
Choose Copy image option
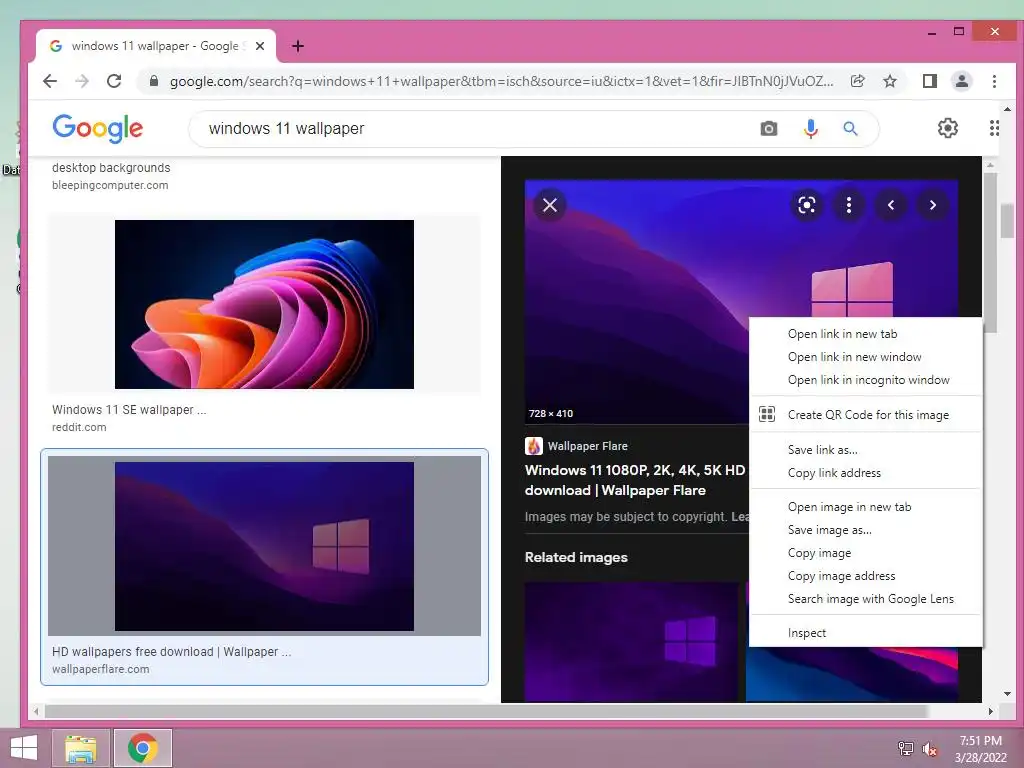tap(866, 553)
